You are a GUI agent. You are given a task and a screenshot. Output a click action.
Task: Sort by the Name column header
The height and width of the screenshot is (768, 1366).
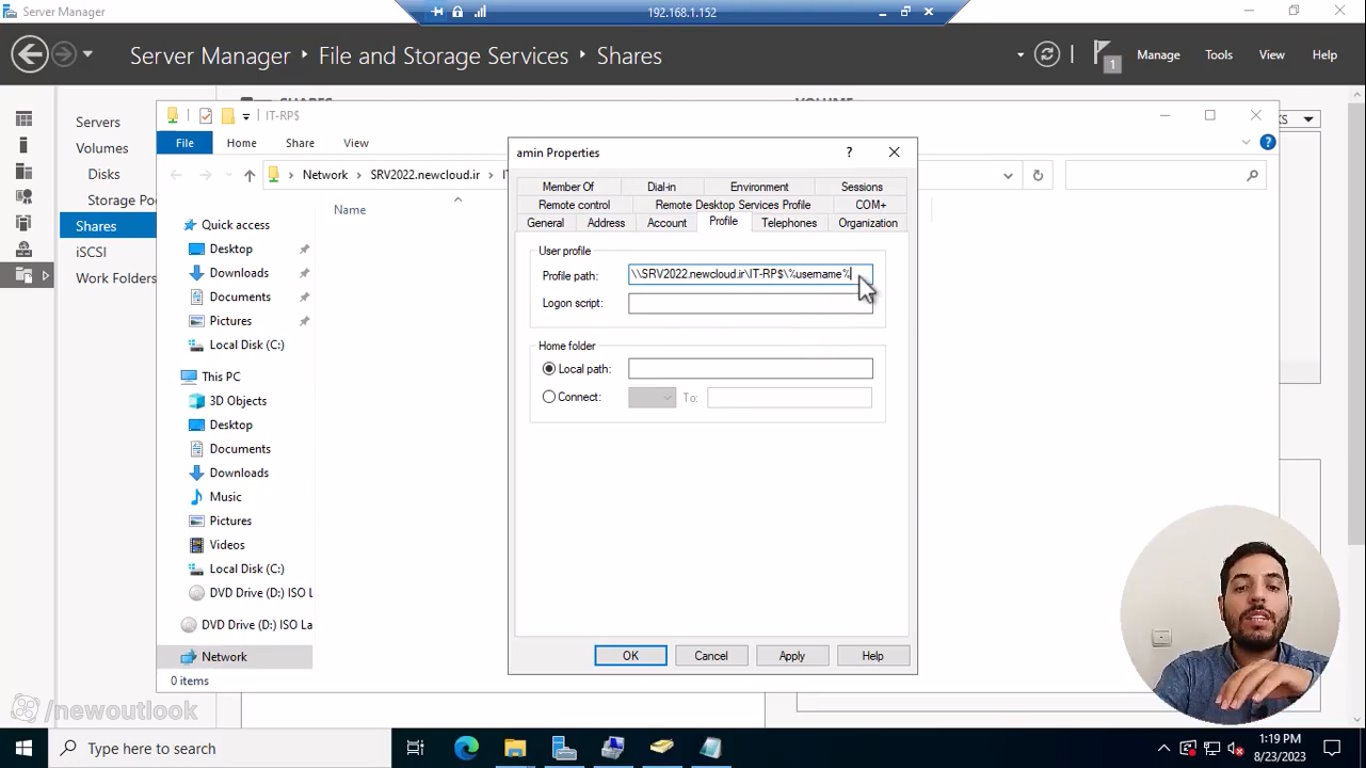tap(350, 210)
